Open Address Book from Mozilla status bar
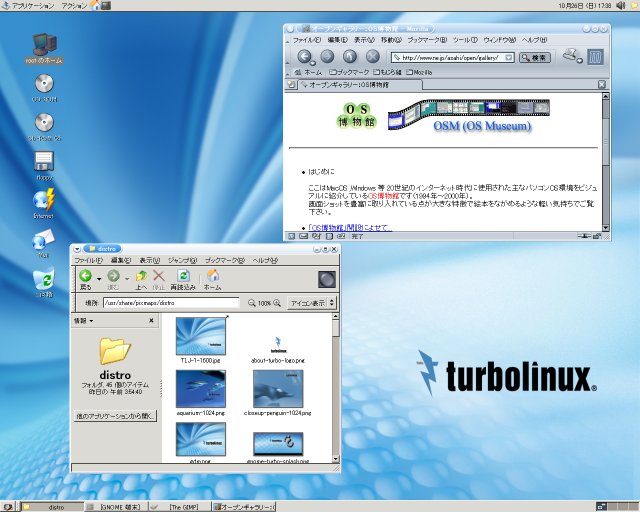Image resolution: width=640 pixels, height=512 pixels. click(329, 236)
